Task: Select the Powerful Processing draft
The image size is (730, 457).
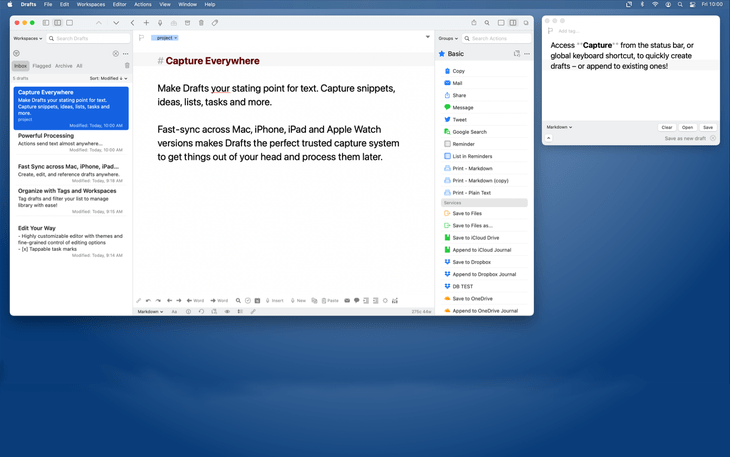Action: coord(71,142)
